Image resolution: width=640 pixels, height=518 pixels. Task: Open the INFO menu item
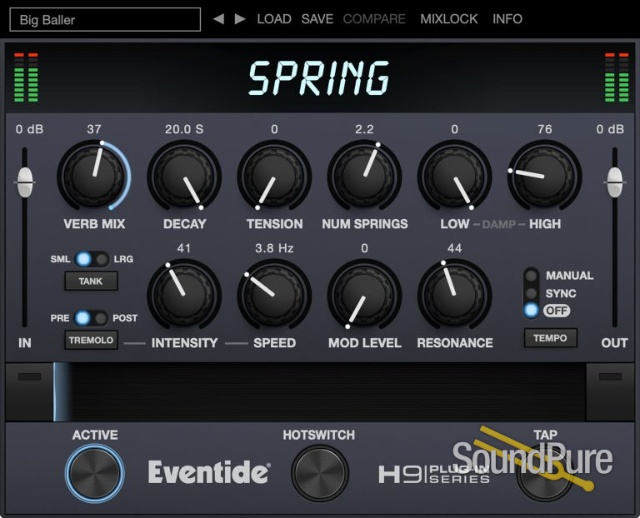pyautogui.click(x=507, y=19)
